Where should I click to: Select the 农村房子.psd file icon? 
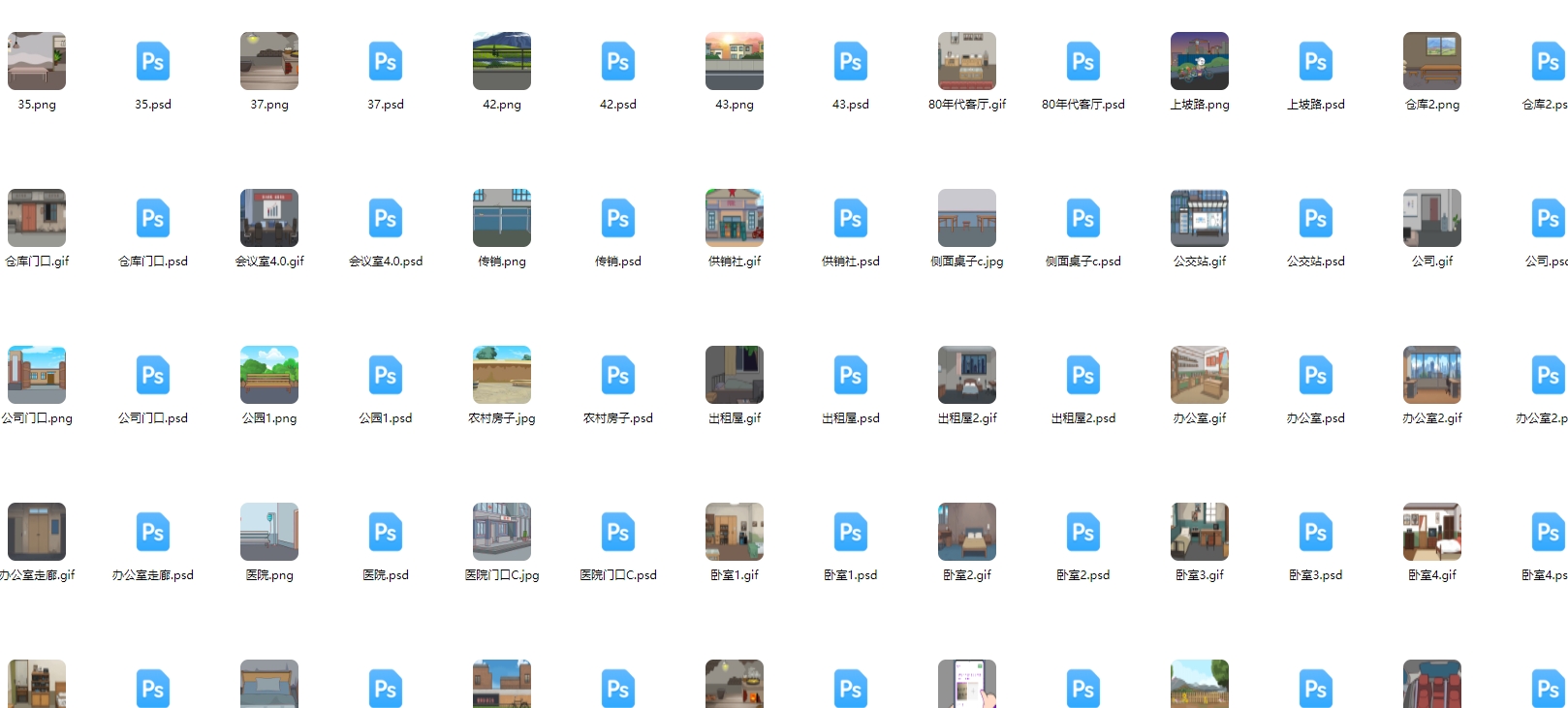coord(618,376)
